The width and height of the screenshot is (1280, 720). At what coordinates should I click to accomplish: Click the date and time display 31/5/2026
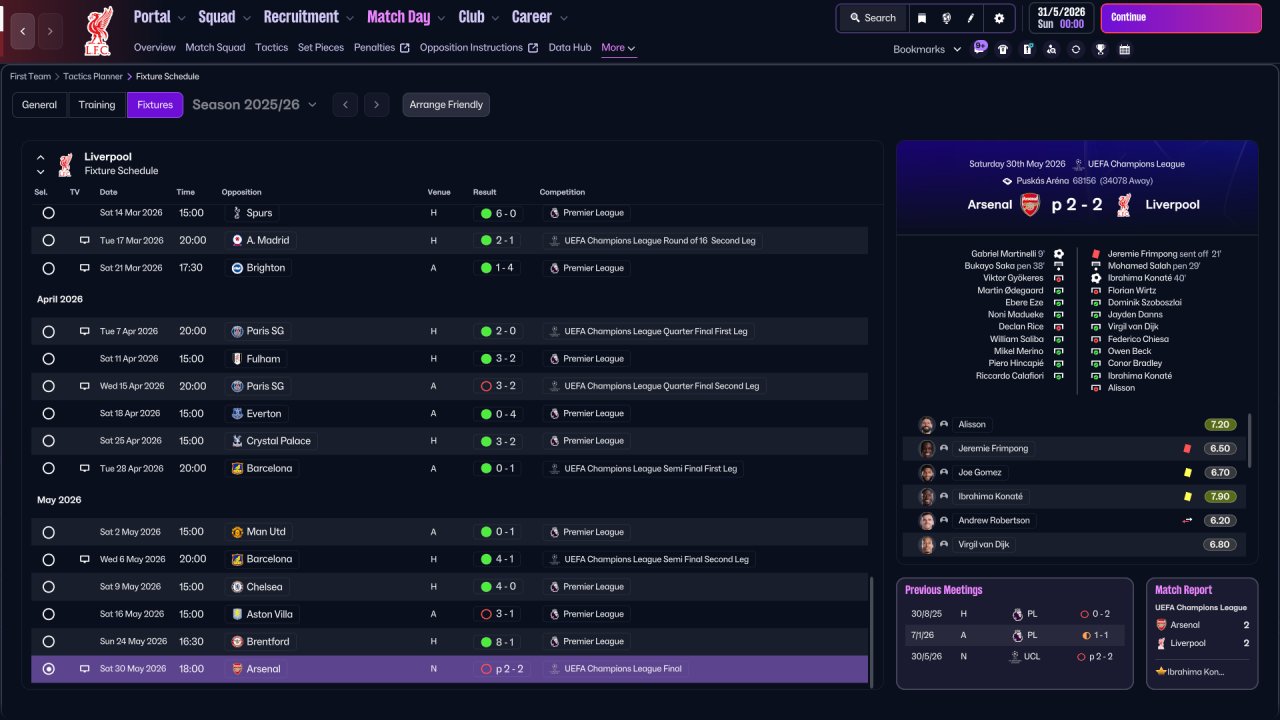[x=1061, y=18]
